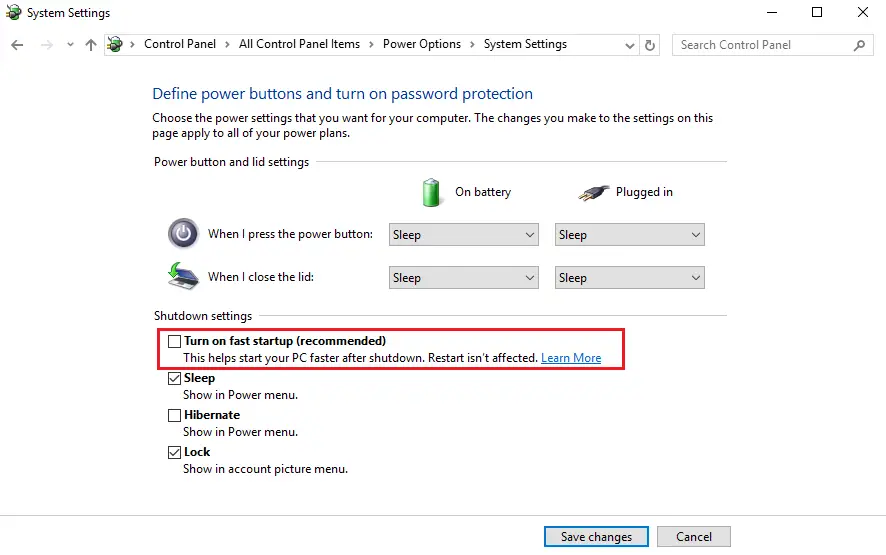Open the recent locations chevron
Image resolution: width=886 pixels, height=555 pixels.
tap(70, 45)
